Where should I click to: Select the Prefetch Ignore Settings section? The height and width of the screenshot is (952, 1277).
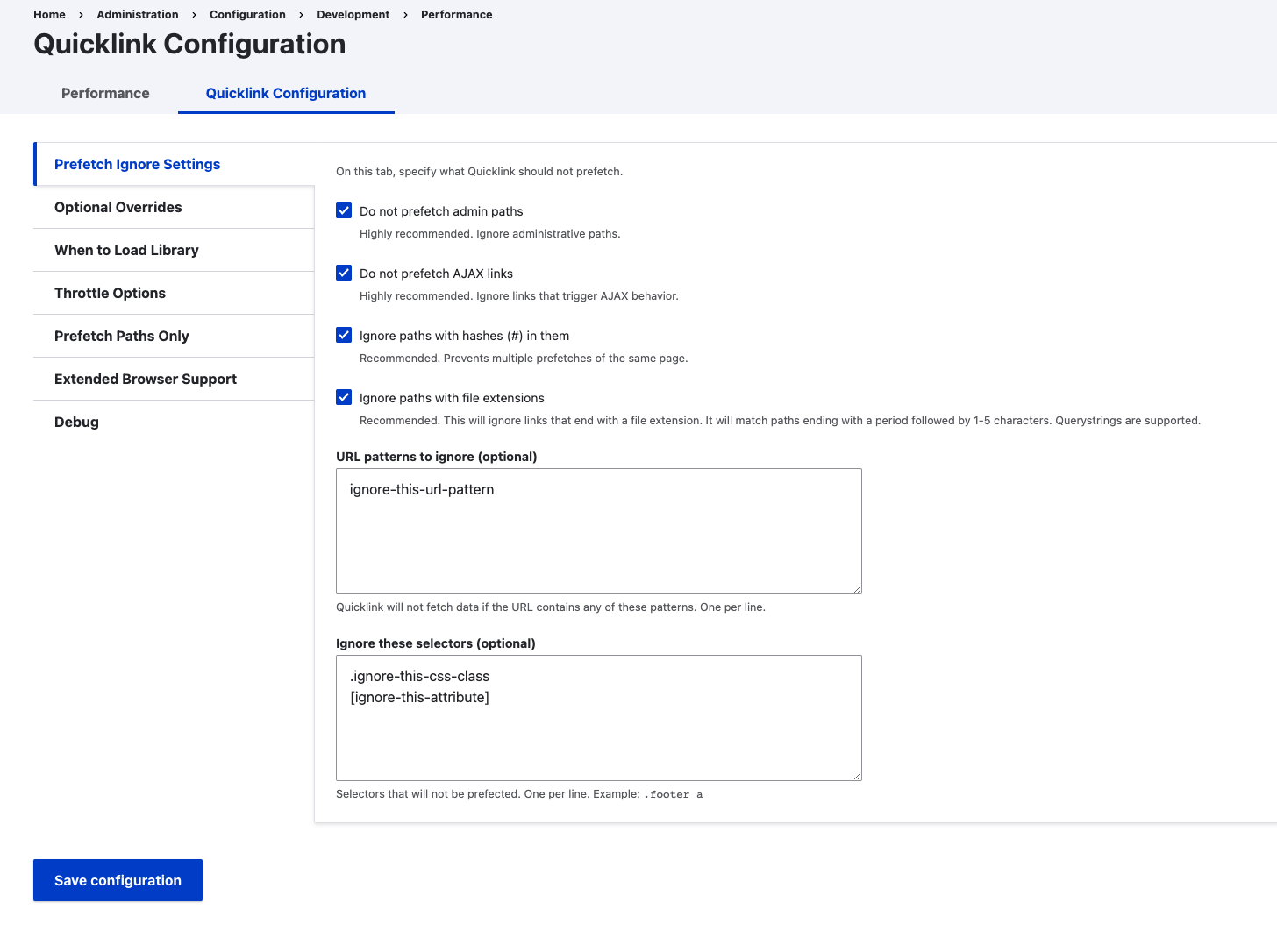[137, 164]
